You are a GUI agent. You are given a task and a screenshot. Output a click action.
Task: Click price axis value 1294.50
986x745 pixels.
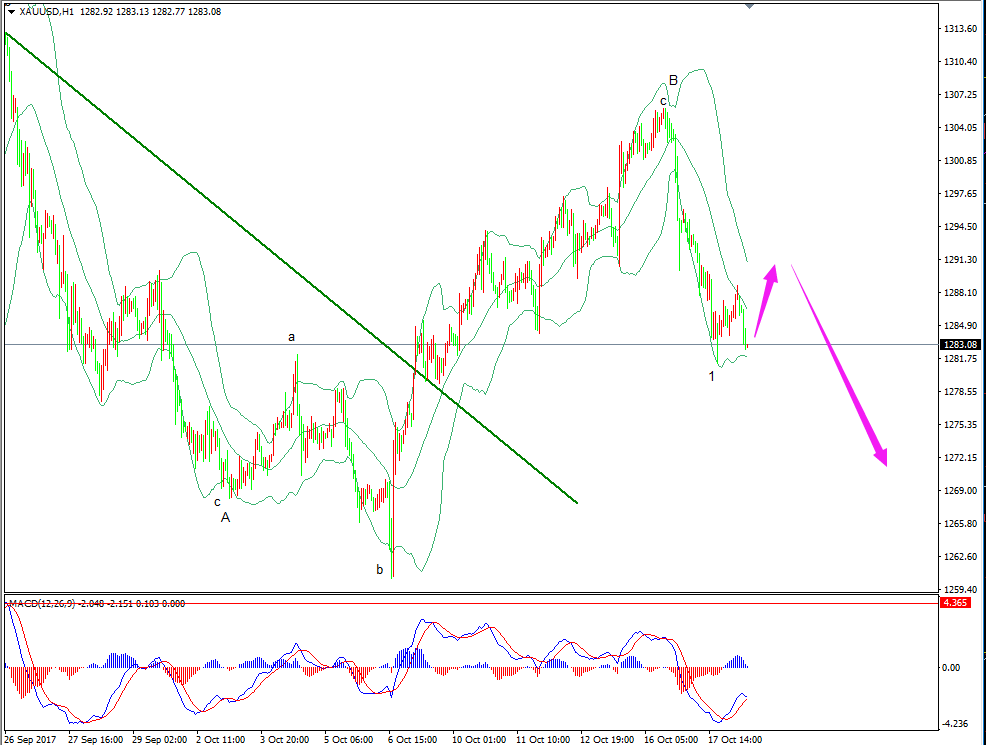tap(960, 227)
